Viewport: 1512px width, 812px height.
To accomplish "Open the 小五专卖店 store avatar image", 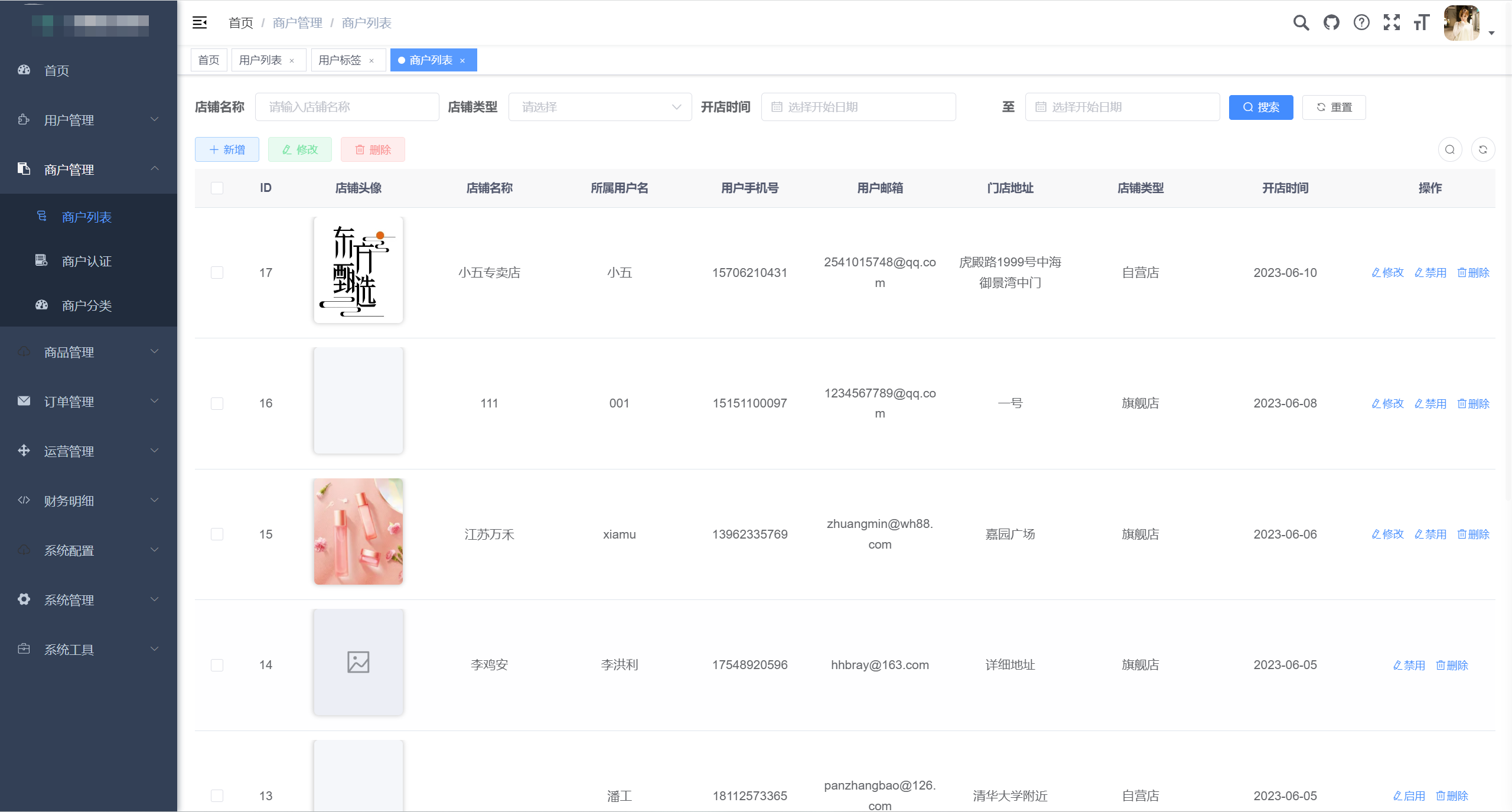I will coord(359,270).
